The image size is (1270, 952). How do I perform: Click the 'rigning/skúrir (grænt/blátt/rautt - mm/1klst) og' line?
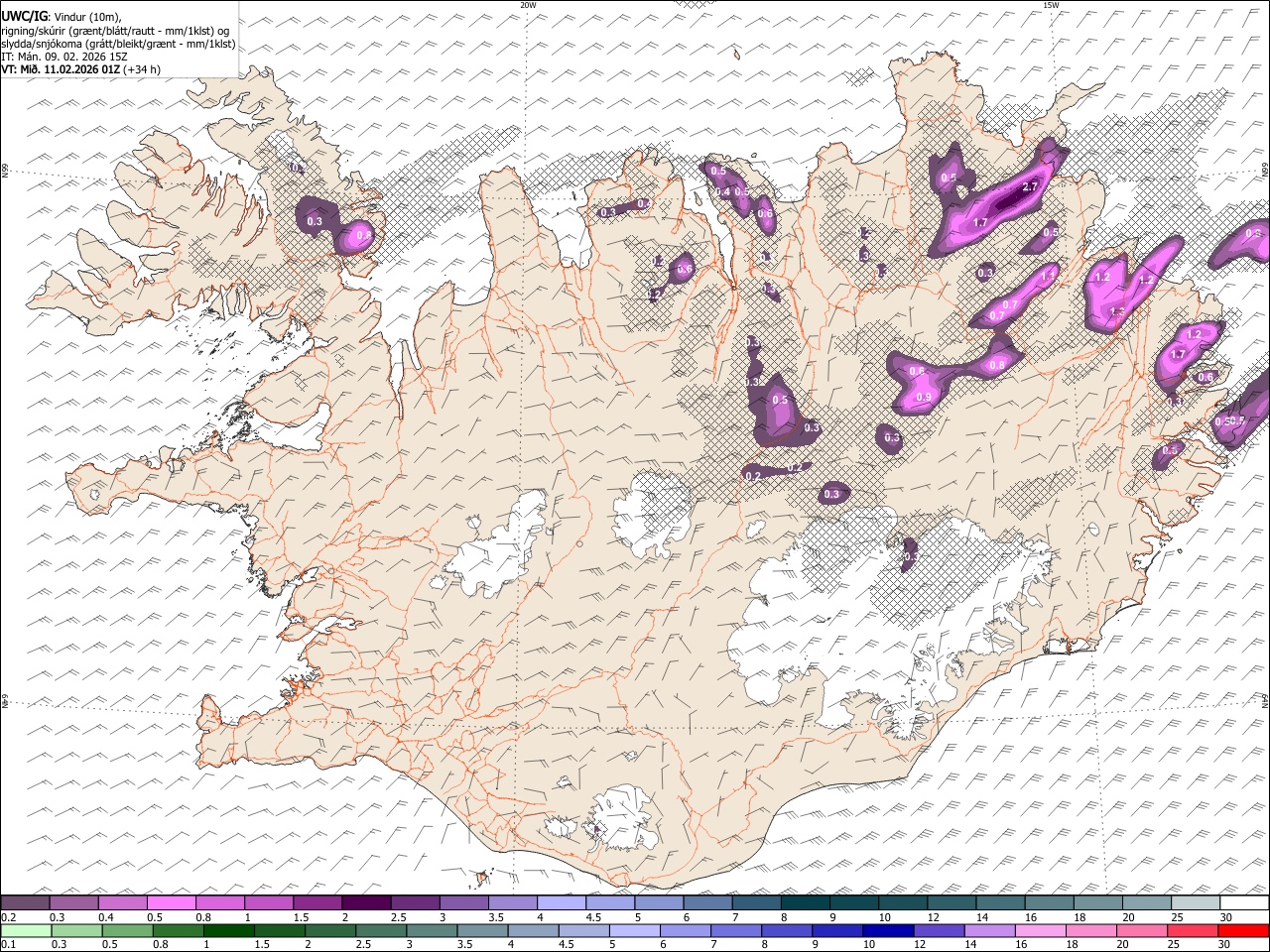(116, 31)
